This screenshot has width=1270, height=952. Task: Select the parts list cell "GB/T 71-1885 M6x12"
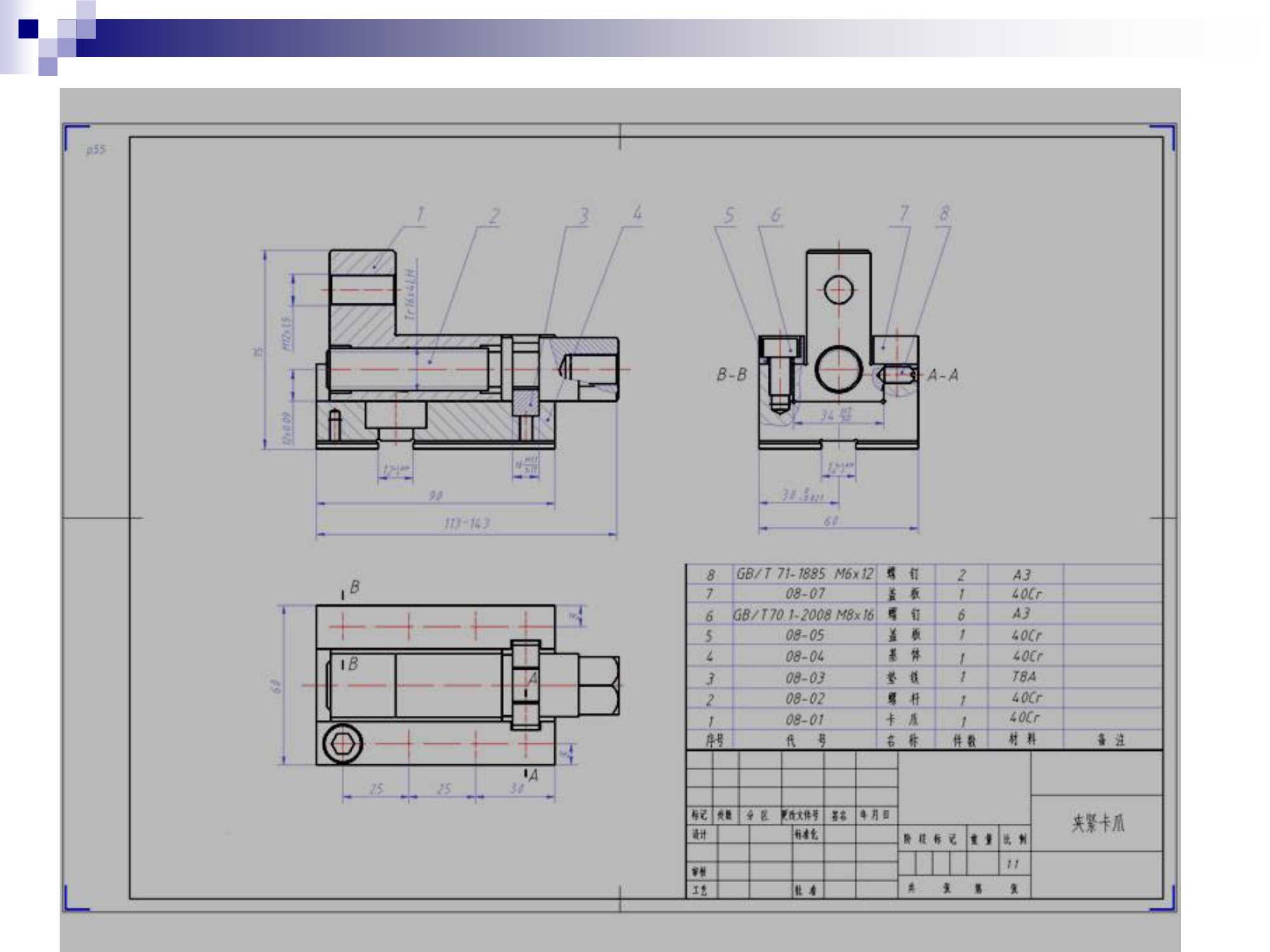pos(805,574)
